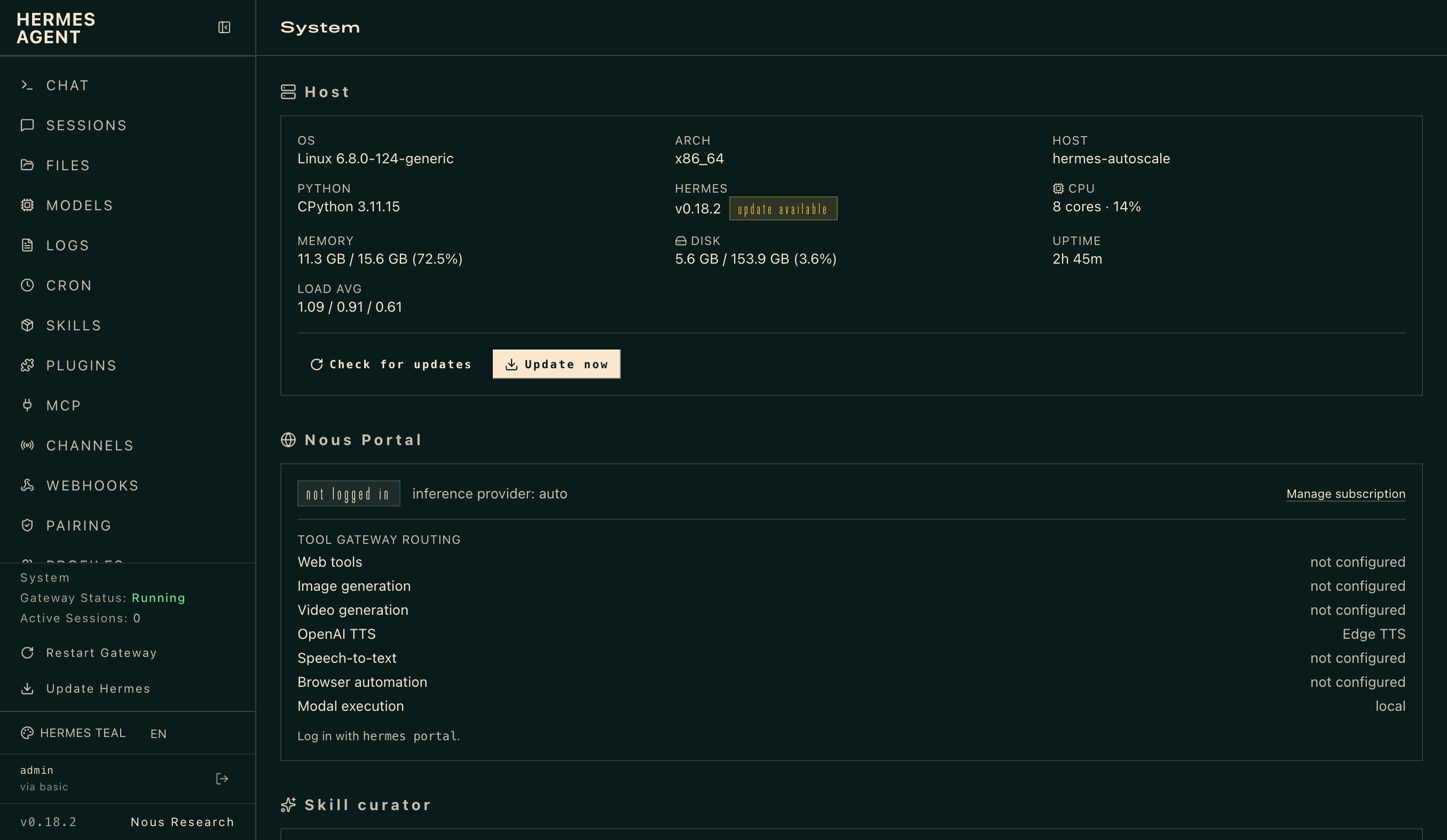Click the Logs document icon

(27, 245)
